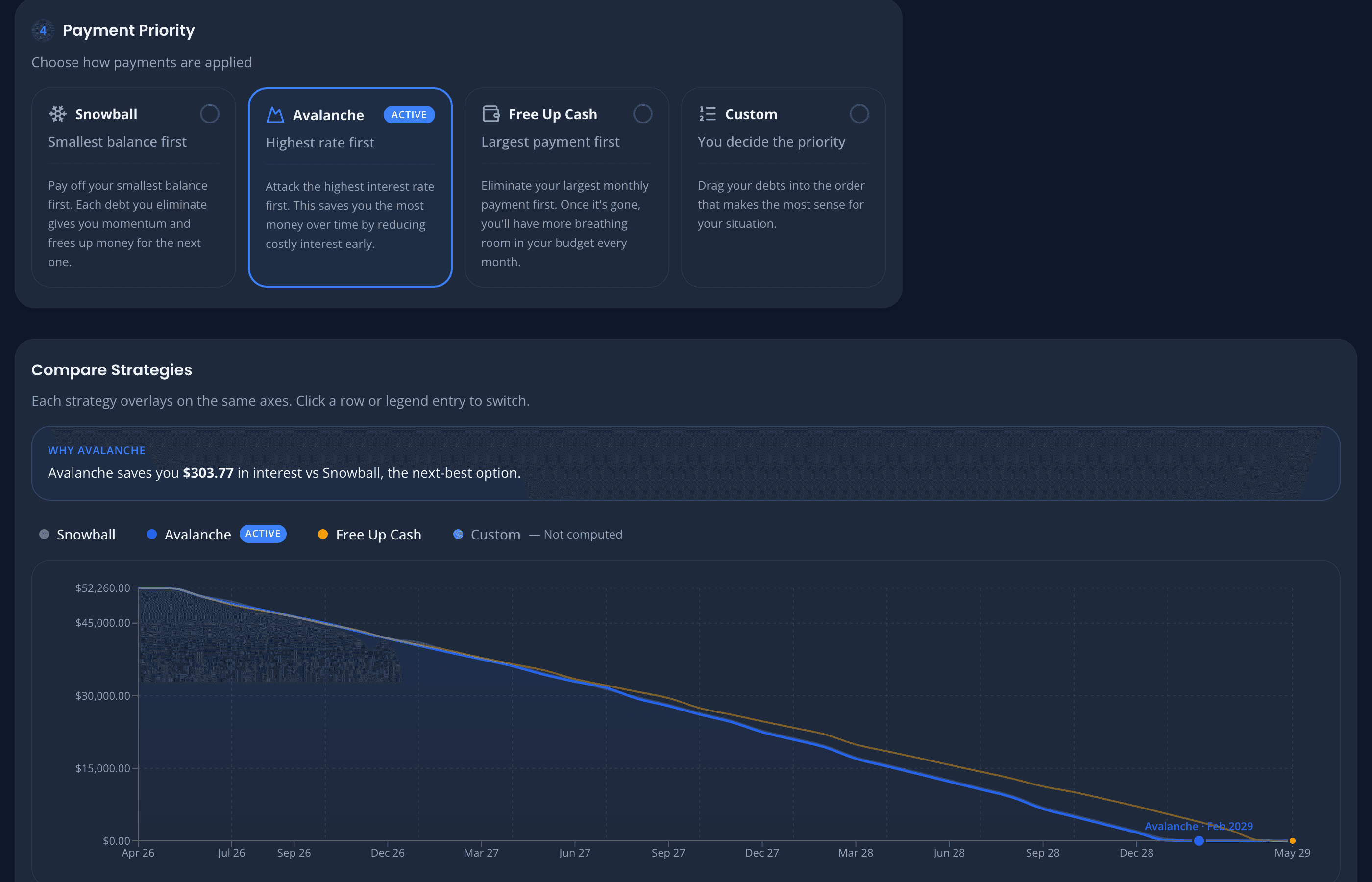The height and width of the screenshot is (882, 1372).
Task: Click the Avalanche Feb 2029 label
Action: (1199, 826)
